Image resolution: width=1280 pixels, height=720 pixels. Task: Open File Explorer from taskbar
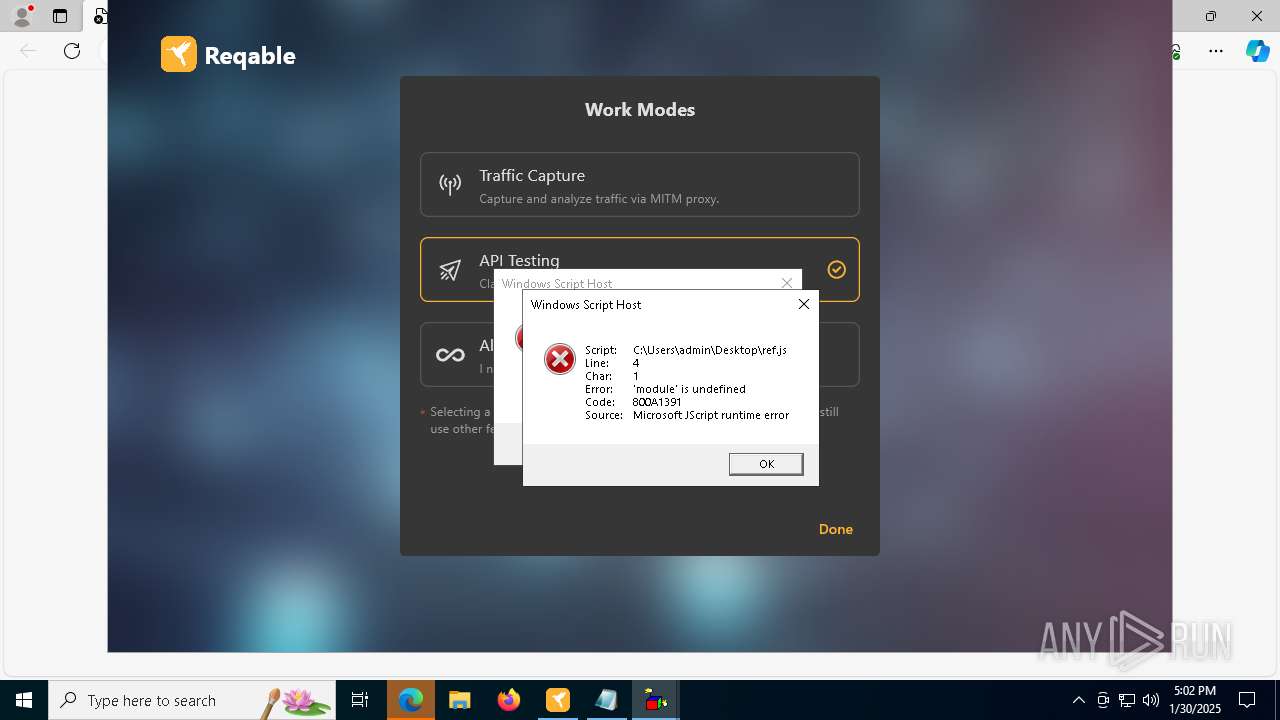click(x=460, y=700)
